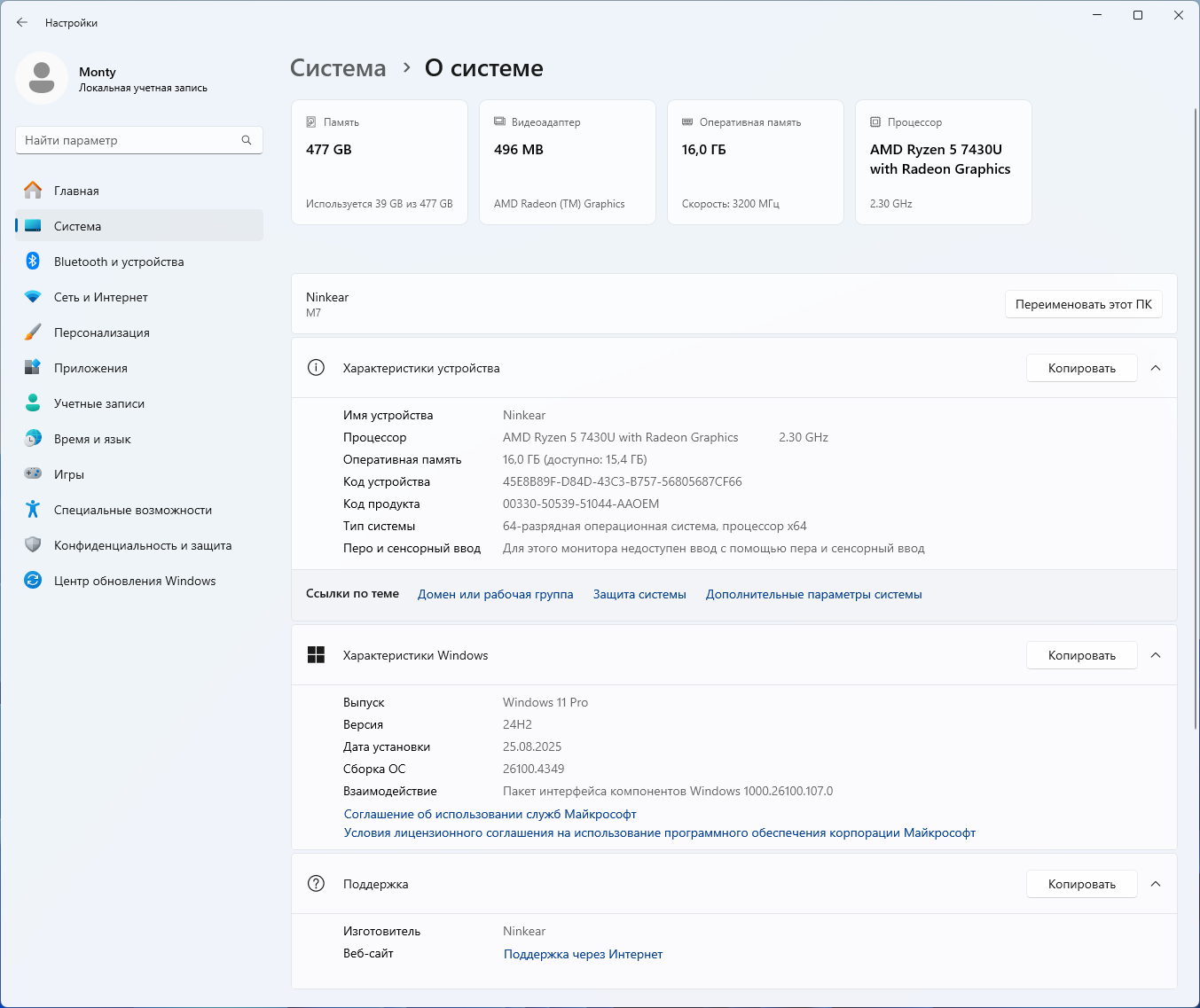The width and height of the screenshot is (1200, 1008).
Task: Click the Monty user avatar
Action: 42,78
